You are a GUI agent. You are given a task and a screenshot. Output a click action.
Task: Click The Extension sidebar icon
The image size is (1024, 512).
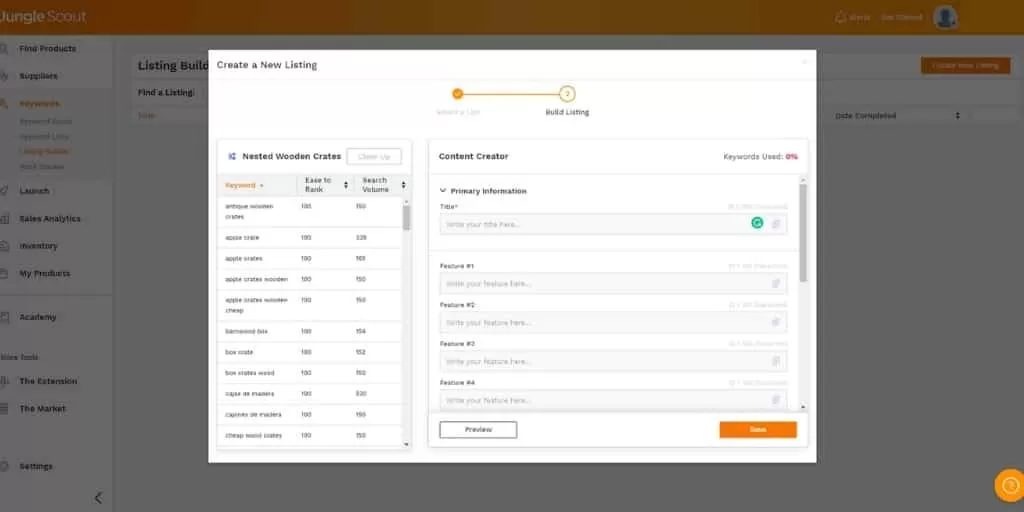coord(4,381)
